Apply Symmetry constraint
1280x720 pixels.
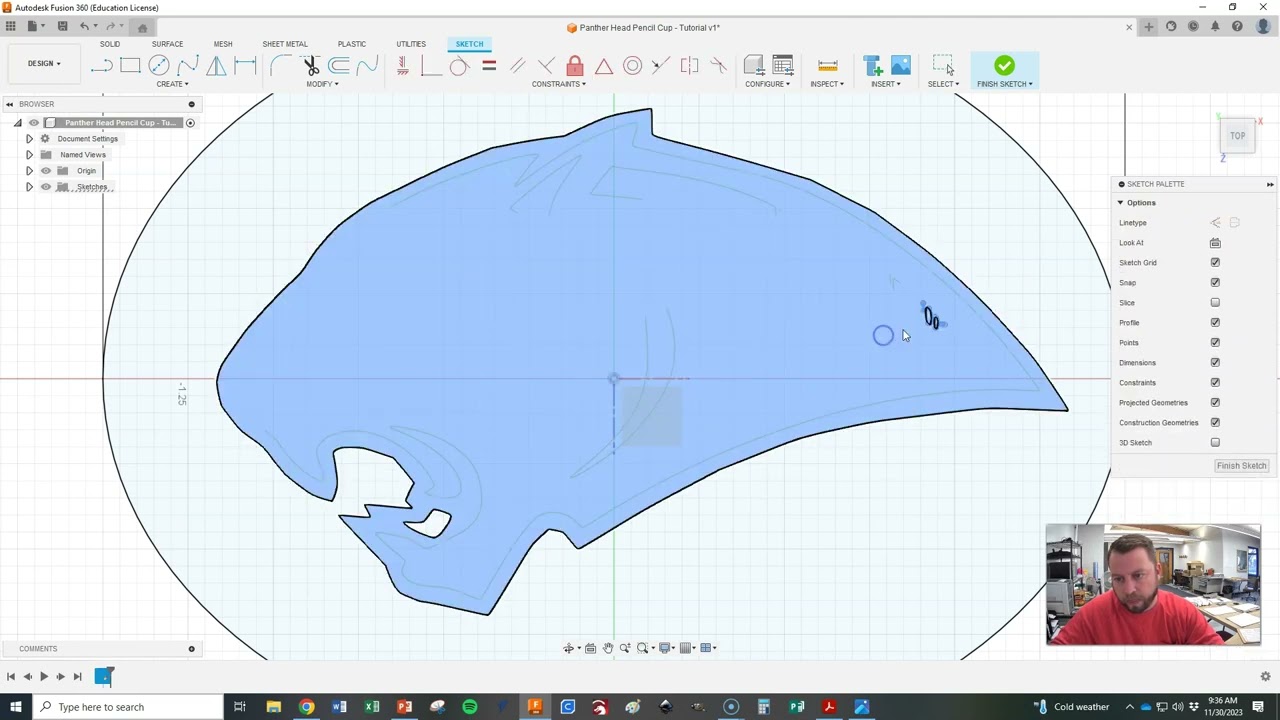690,66
